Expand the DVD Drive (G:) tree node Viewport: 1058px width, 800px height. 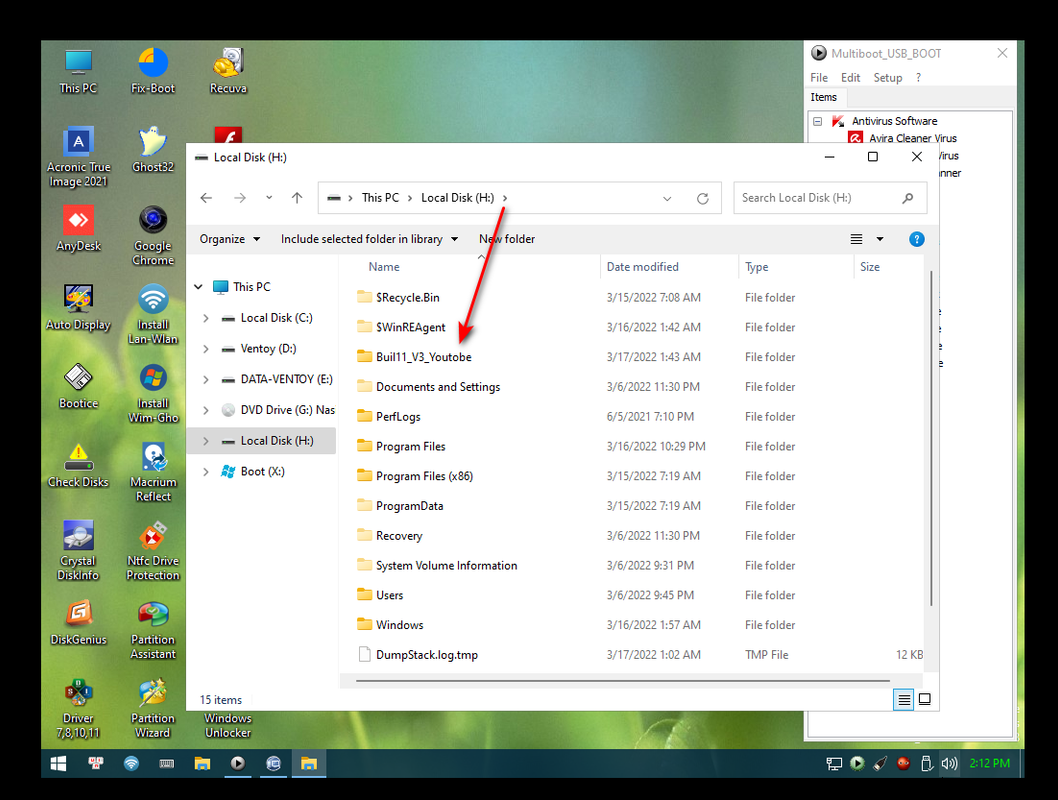tap(206, 410)
